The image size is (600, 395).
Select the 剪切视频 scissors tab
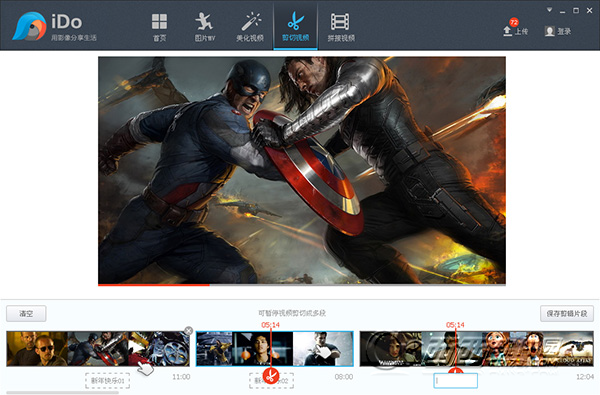295,26
